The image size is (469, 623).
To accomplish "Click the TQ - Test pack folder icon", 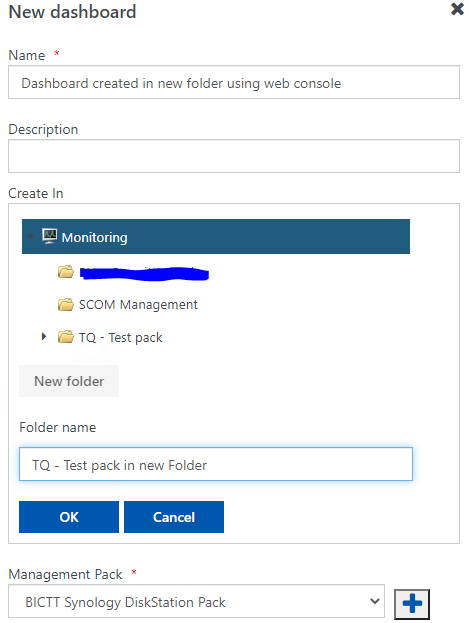I will point(66,337).
